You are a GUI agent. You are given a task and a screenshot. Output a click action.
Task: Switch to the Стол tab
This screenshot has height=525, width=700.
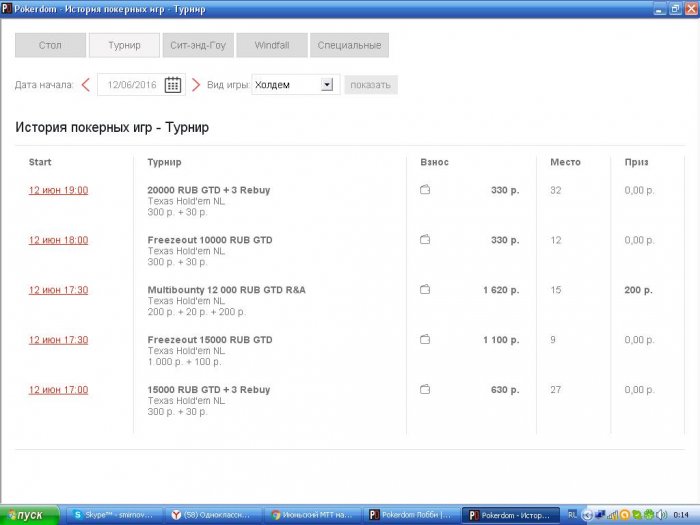click(x=50, y=45)
